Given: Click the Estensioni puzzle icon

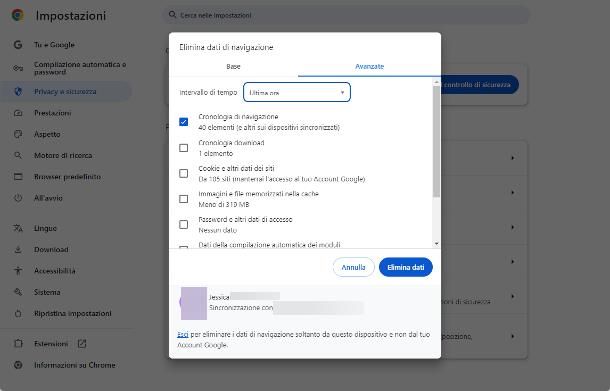Looking at the screenshot, I should point(18,344).
